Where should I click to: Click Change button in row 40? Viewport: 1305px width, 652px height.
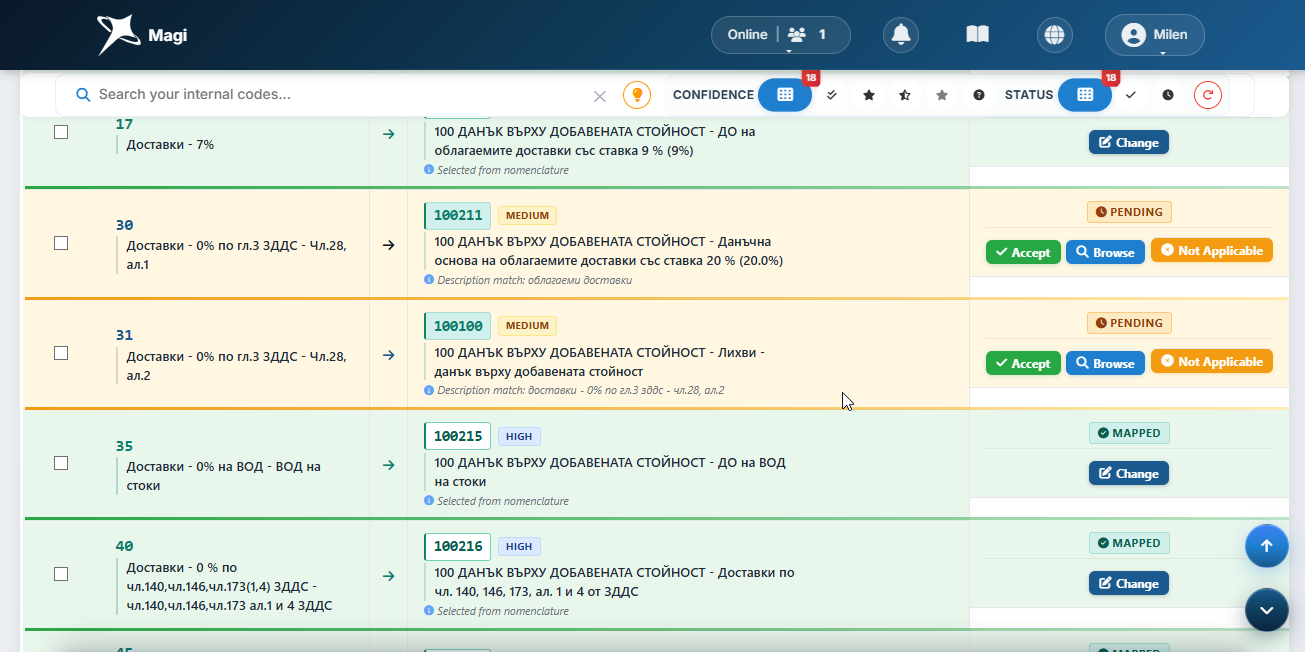(1129, 583)
